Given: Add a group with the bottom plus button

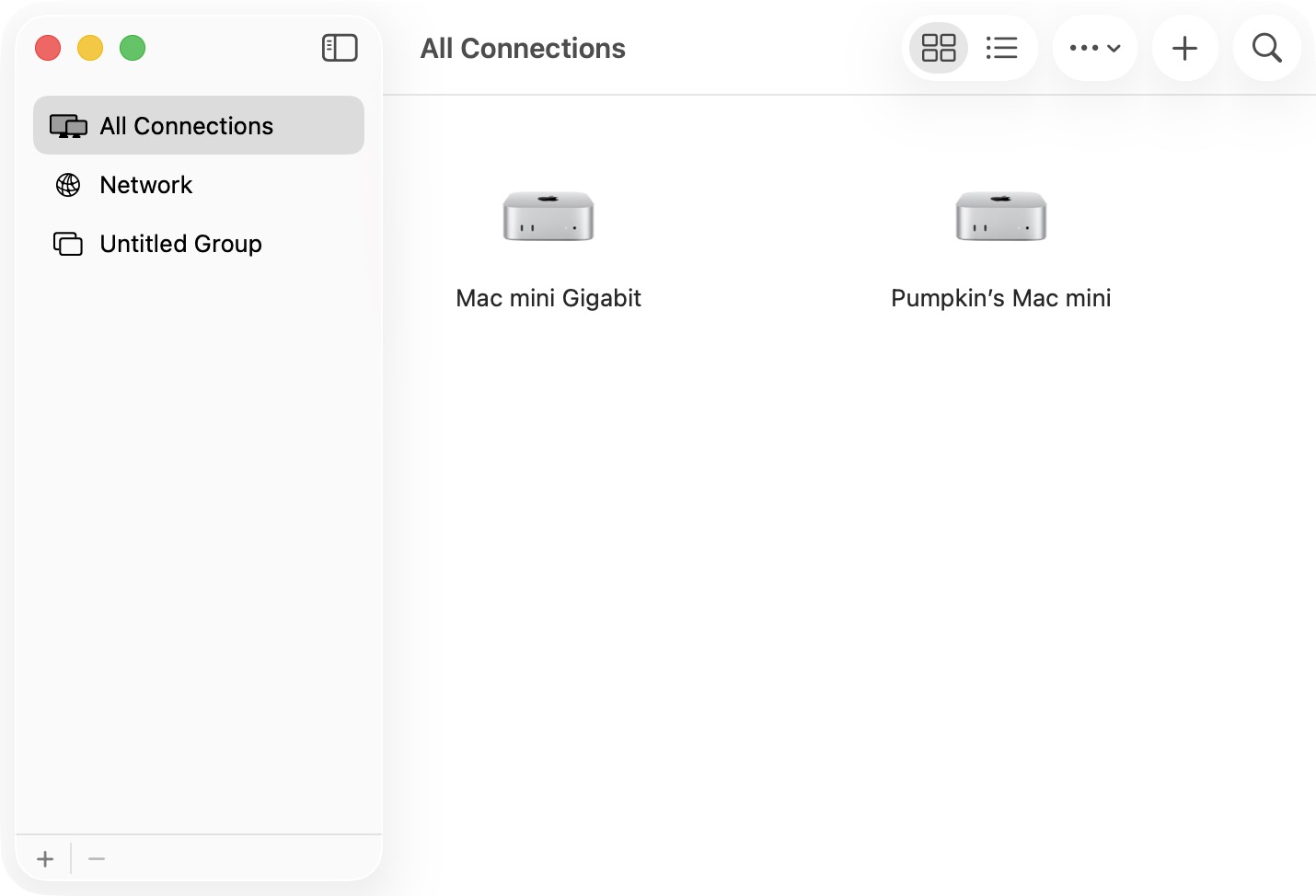Looking at the screenshot, I should (44, 858).
